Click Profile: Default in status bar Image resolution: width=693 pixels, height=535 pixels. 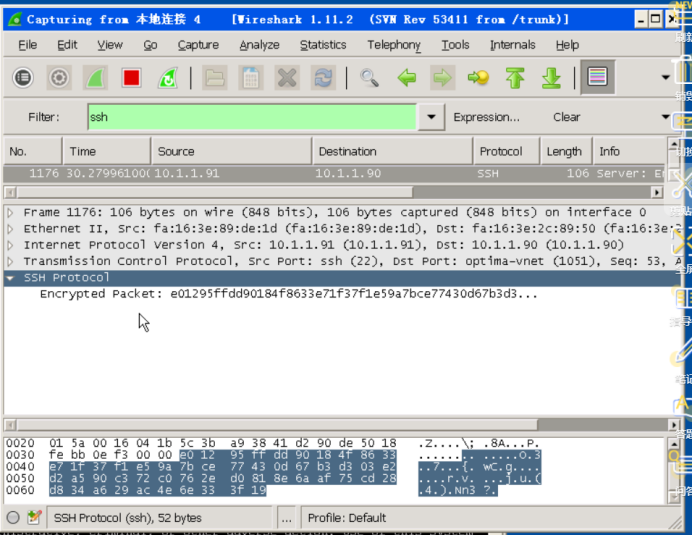pyautogui.click(x=347, y=518)
